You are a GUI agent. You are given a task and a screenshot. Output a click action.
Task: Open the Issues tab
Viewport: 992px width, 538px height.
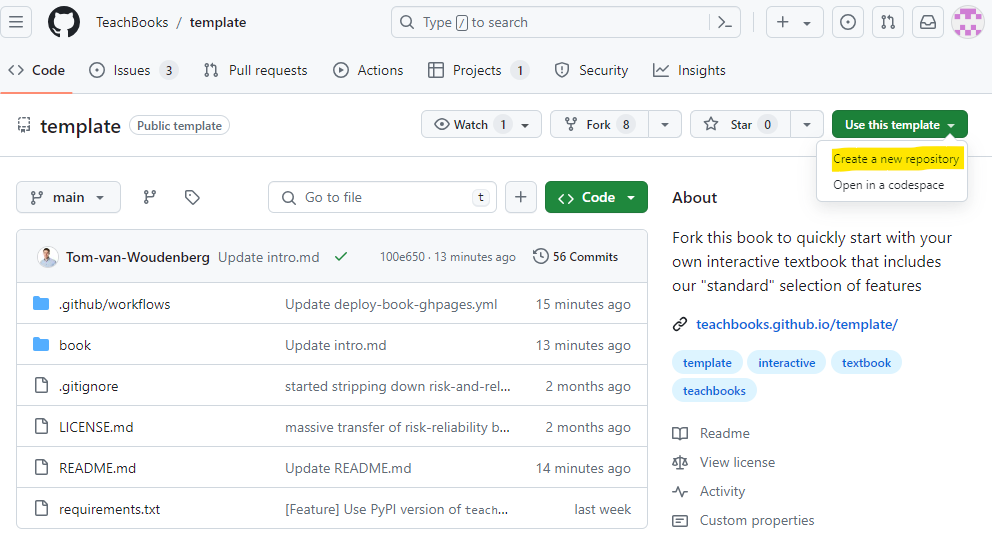[x=133, y=70]
